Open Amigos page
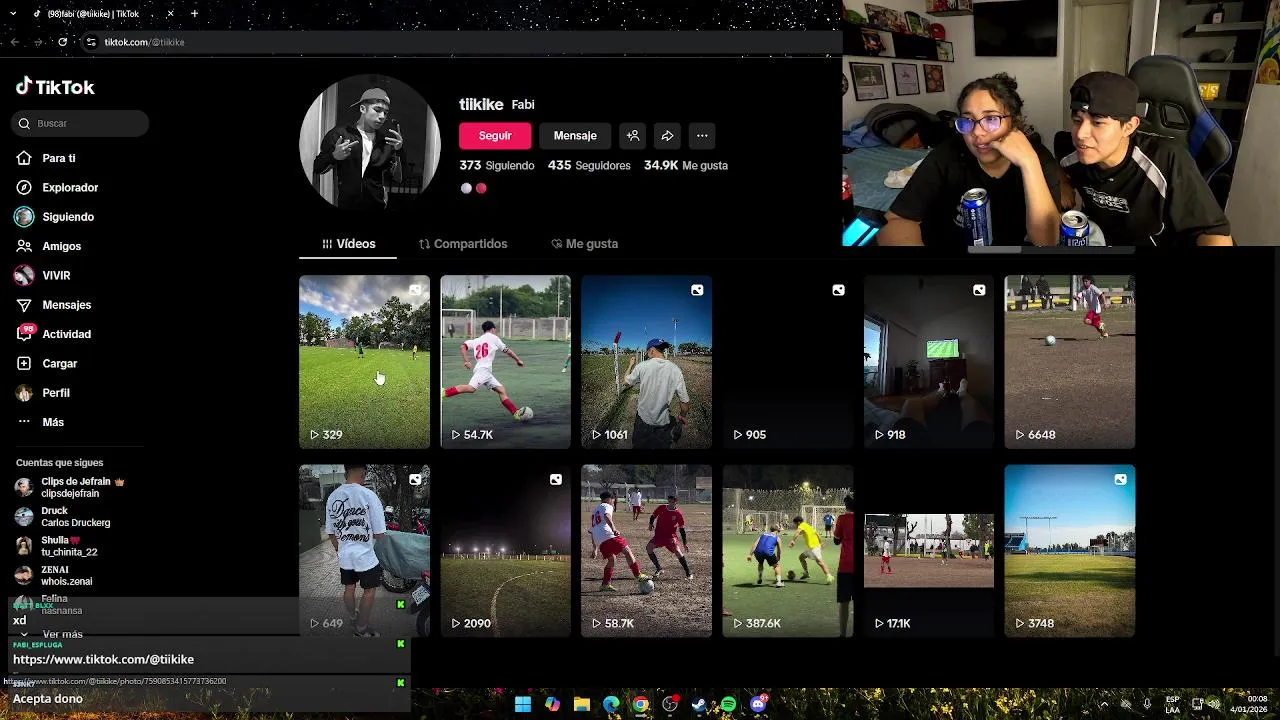 (61, 246)
